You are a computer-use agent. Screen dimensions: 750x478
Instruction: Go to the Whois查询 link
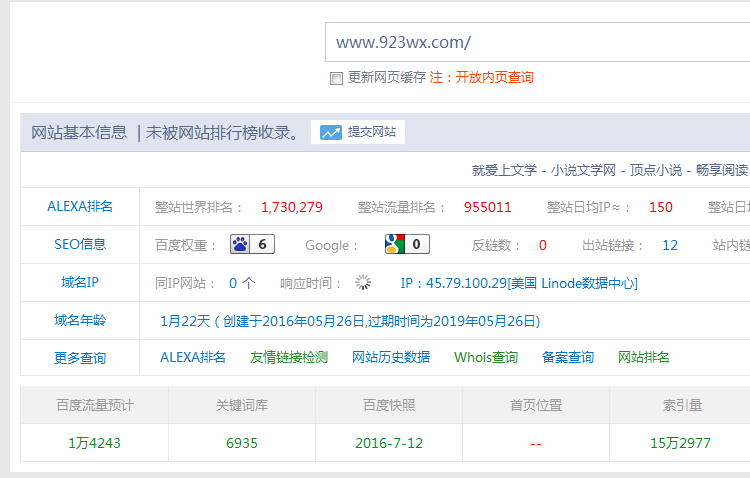click(x=486, y=357)
